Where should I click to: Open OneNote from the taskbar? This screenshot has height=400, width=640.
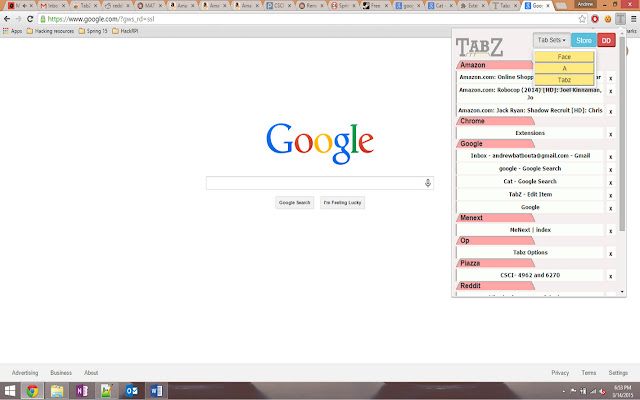tap(82, 391)
